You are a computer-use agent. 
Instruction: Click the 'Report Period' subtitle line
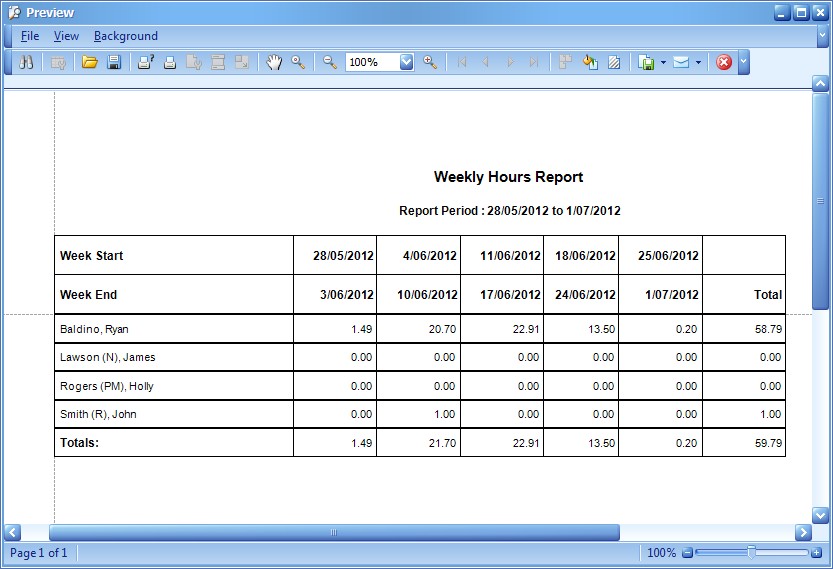pyautogui.click(x=509, y=210)
